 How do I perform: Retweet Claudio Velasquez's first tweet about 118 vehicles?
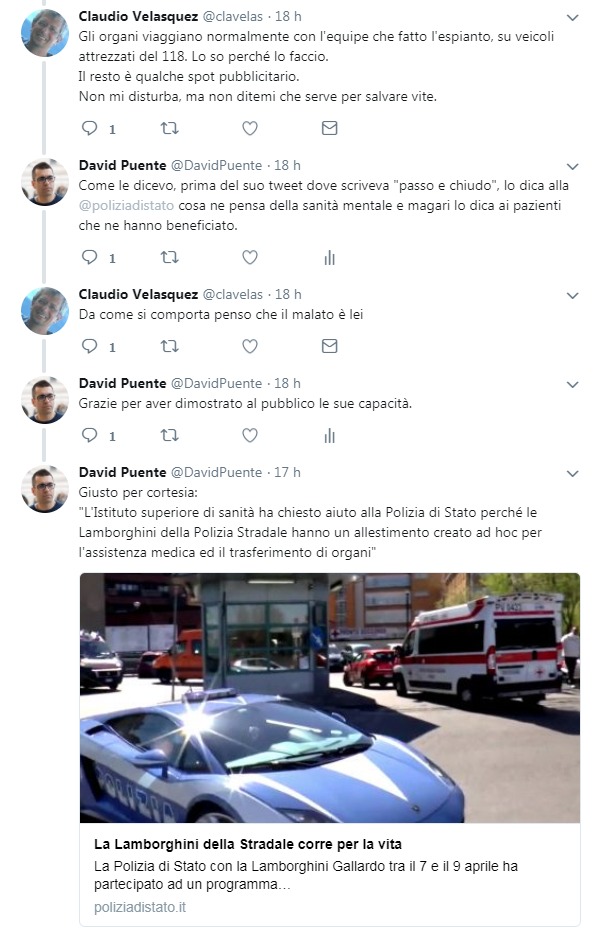point(170,128)
